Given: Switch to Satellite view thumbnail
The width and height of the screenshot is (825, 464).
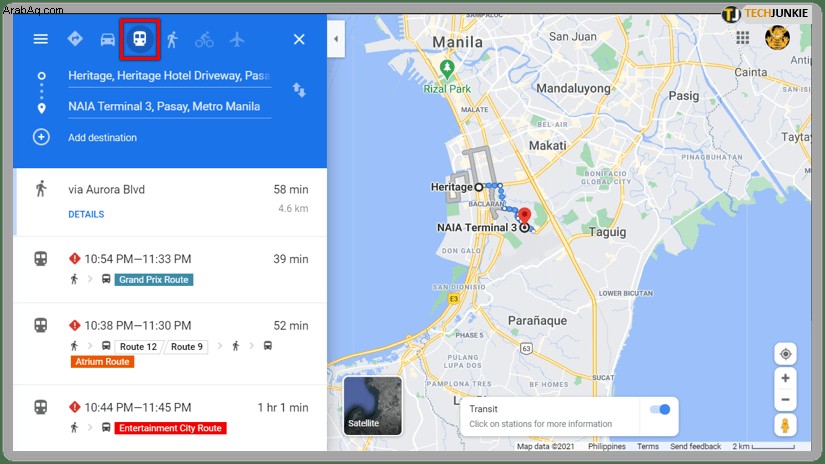Looking at the screenshot, I should pos(373,406).
